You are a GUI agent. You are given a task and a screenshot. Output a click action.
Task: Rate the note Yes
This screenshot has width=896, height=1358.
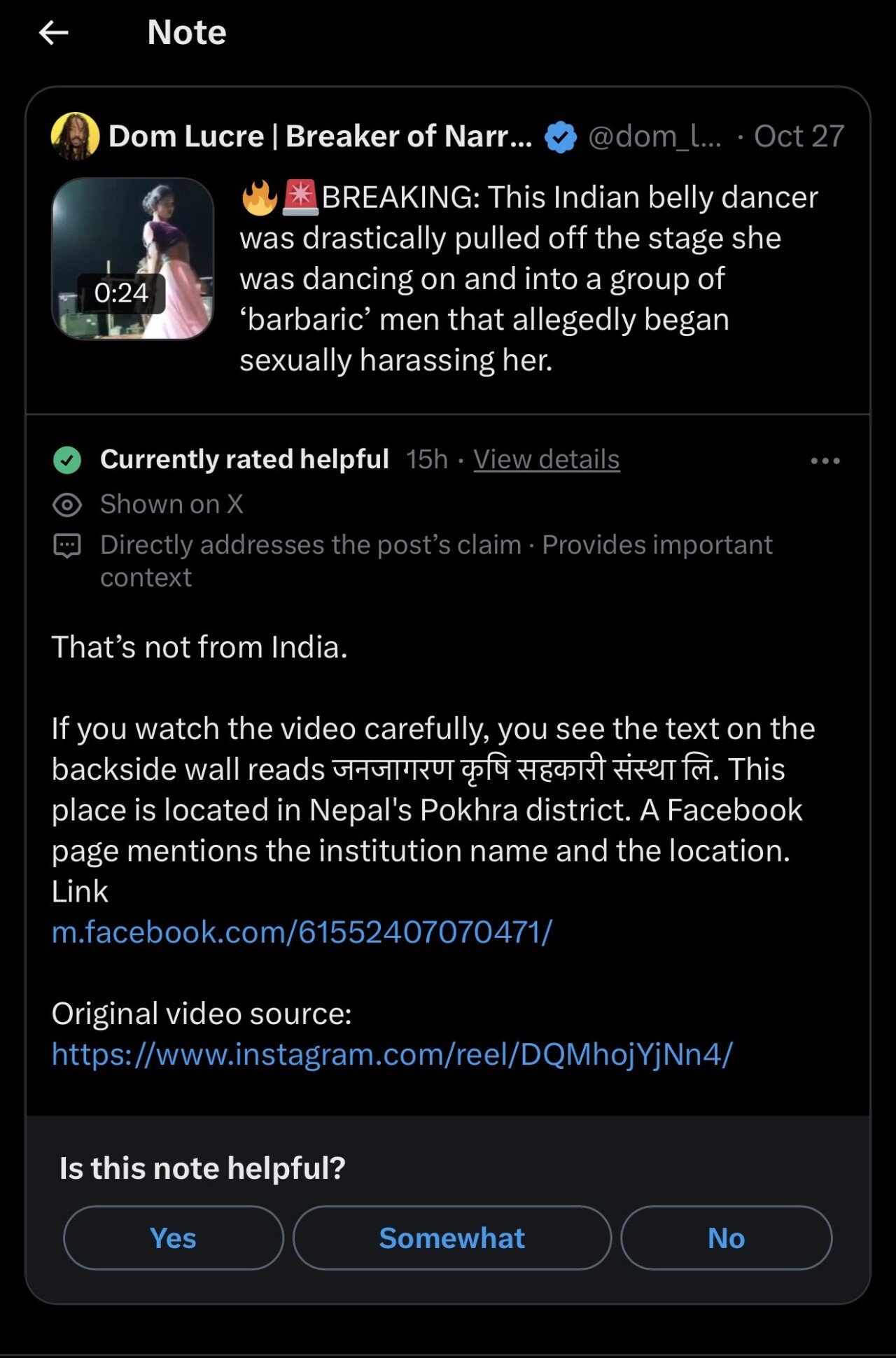tap(173, 1238)
